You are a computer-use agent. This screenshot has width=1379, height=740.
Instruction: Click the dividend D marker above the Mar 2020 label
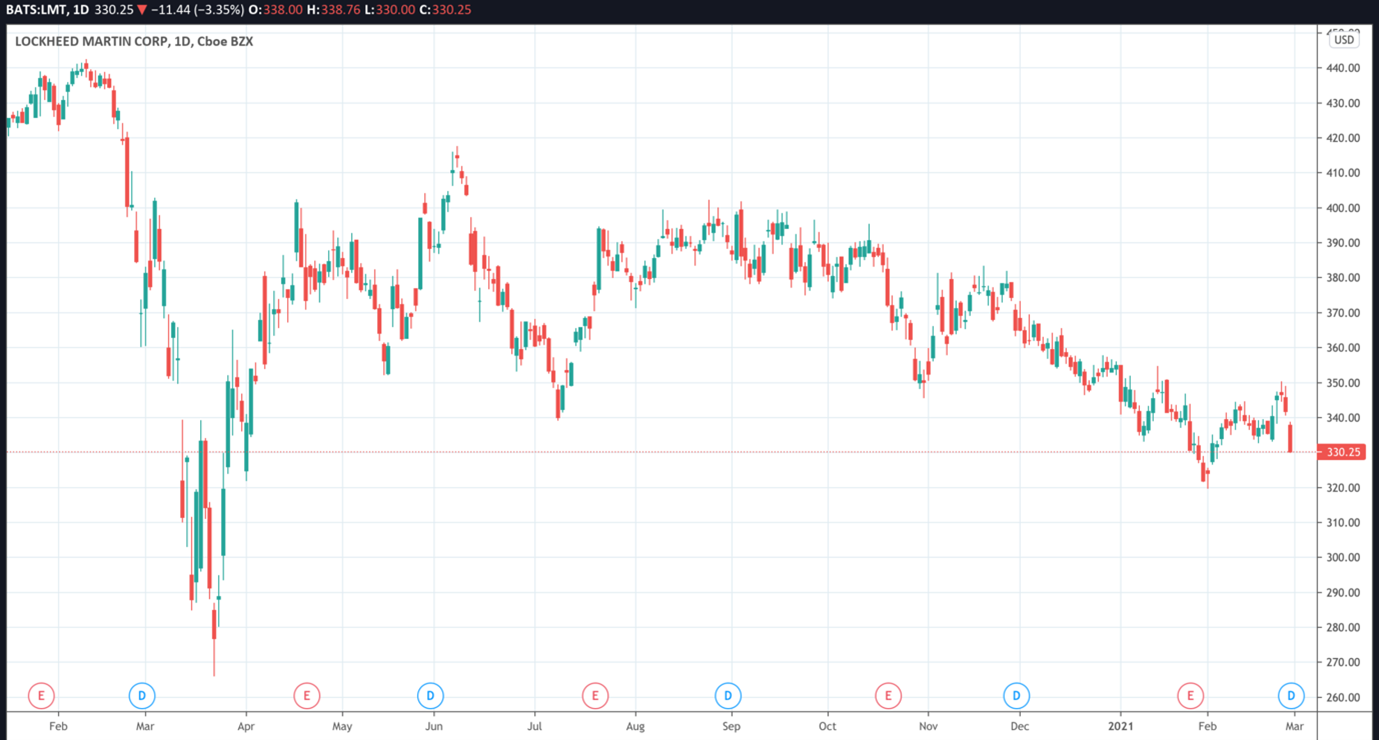click(x=142, y=695)
